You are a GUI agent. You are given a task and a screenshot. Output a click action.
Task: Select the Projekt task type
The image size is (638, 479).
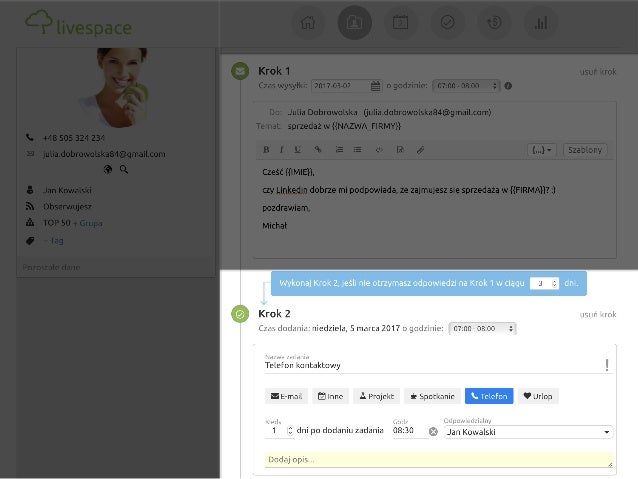(376, 396)
